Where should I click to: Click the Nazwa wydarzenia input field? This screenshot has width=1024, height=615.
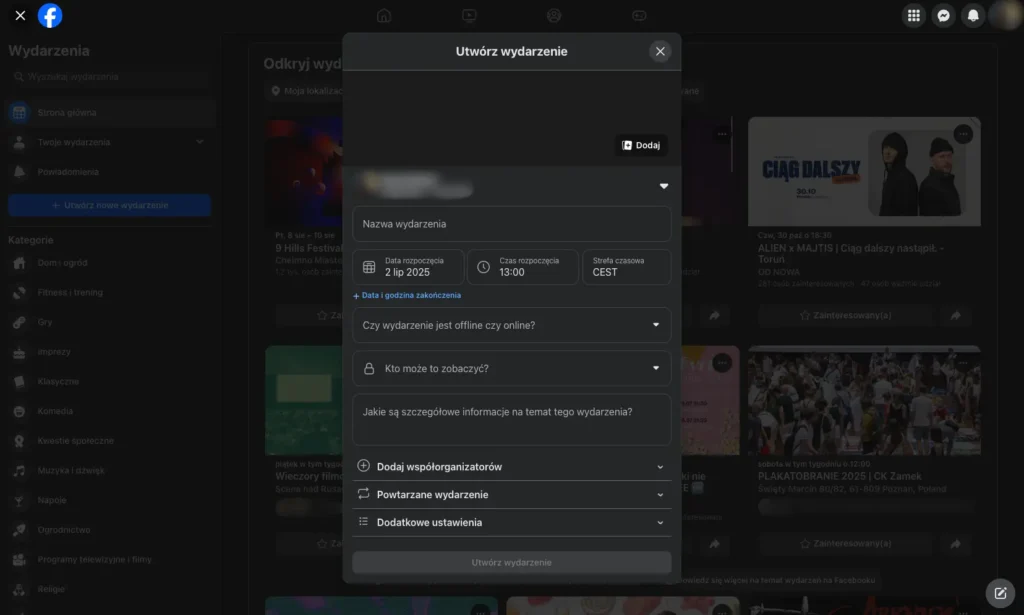(511, 224)
